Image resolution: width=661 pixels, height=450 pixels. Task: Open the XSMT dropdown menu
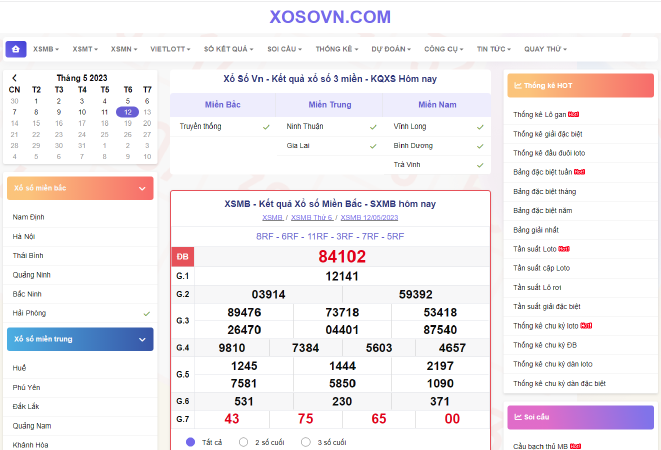coord(85,49)
